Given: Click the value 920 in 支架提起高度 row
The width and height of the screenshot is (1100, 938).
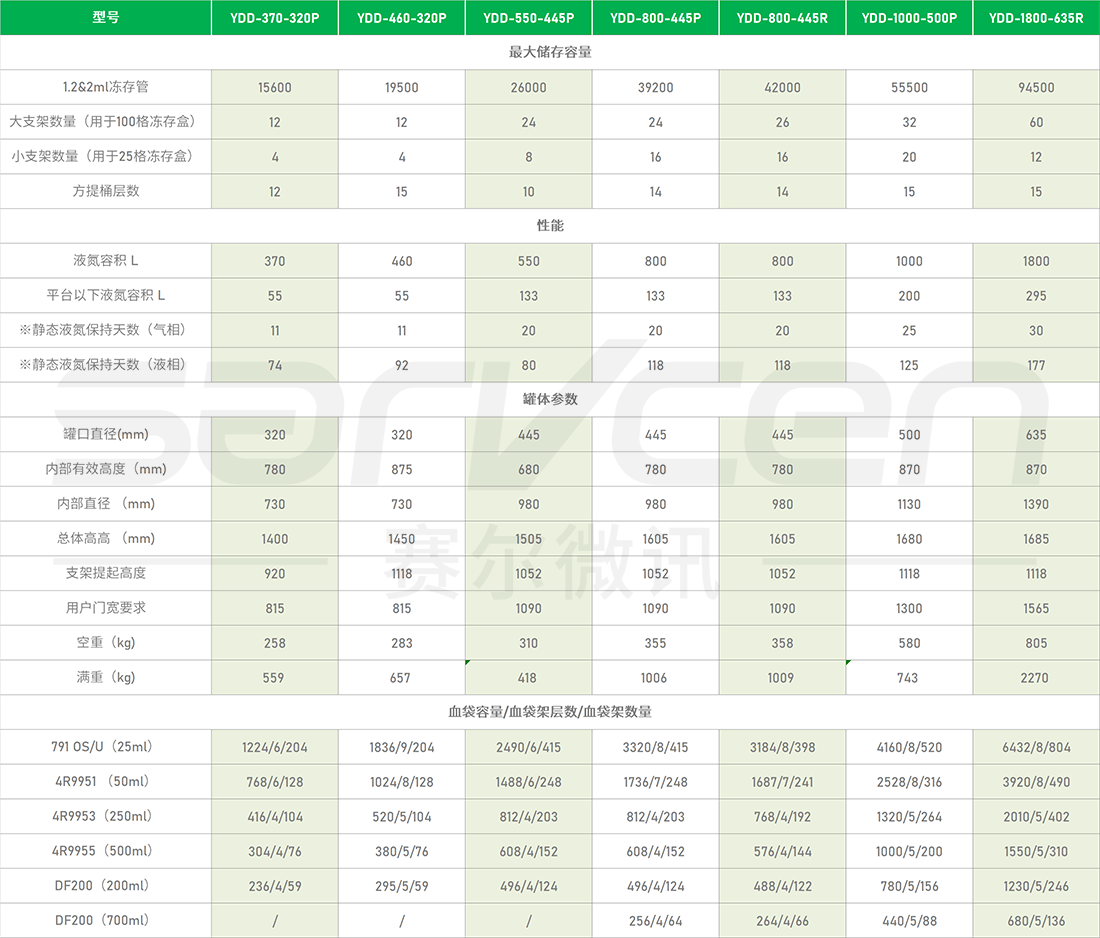Looking at the screenshot, I should pos(274,574).
